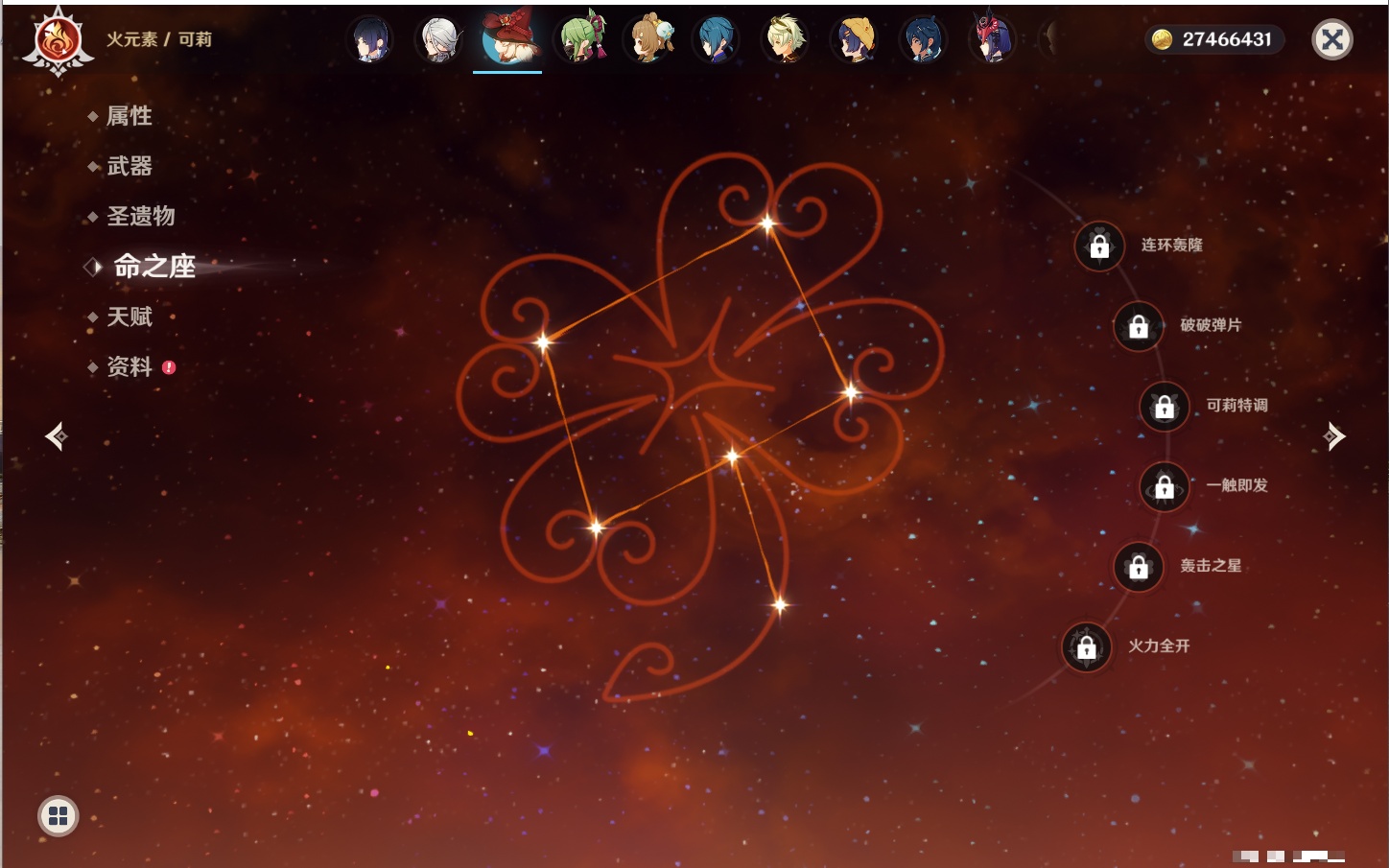This screenshot has width=1389, height=868.
Task: Click the bottommost star of the constellation
Action: pos(780,604)
